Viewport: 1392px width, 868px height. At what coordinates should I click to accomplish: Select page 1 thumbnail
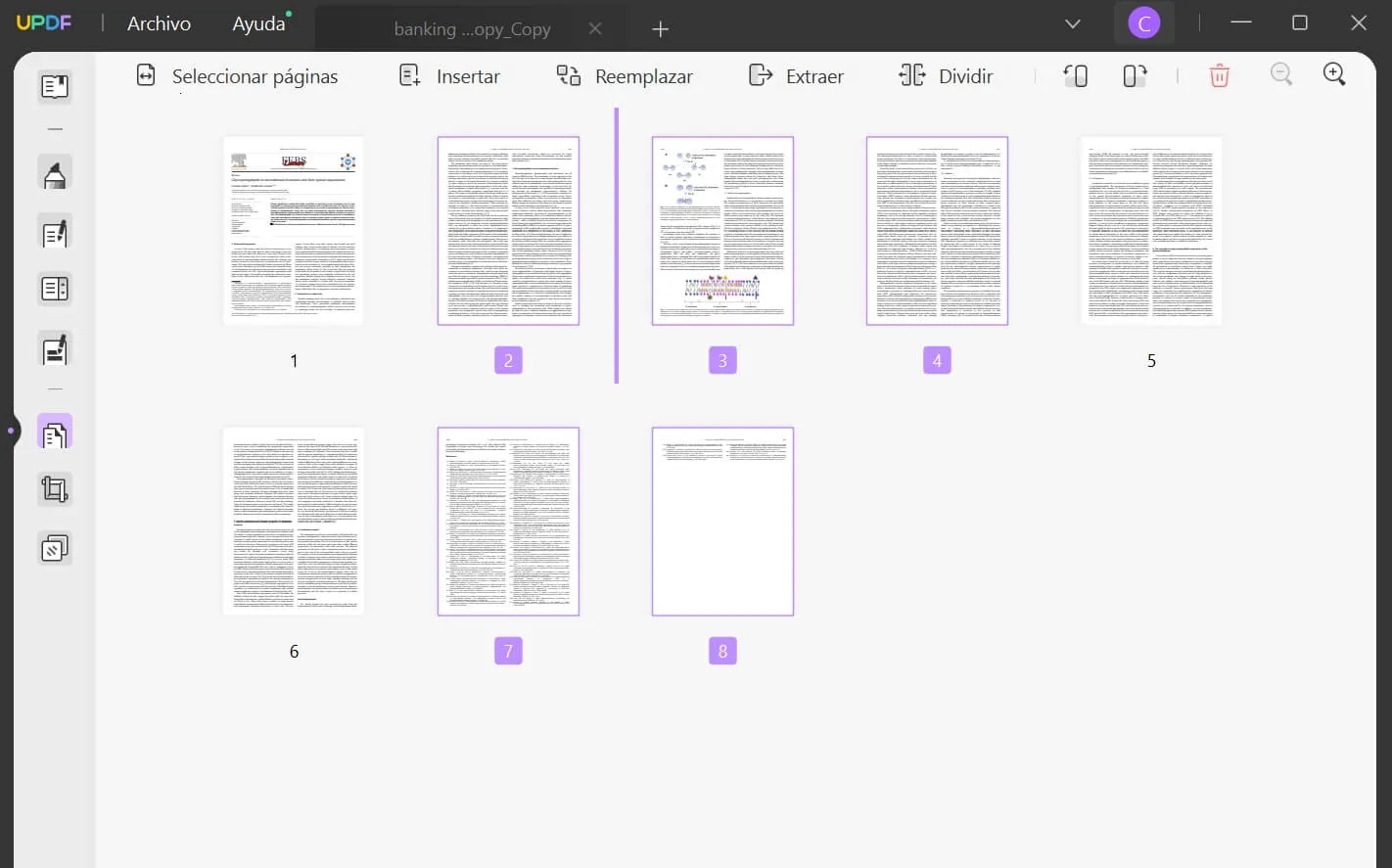(x=294, y=231)
